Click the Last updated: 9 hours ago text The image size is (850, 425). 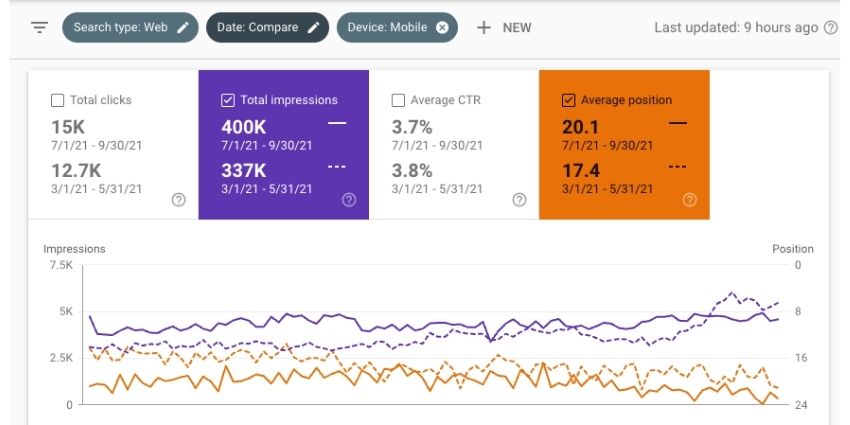(x=736, y=28)
